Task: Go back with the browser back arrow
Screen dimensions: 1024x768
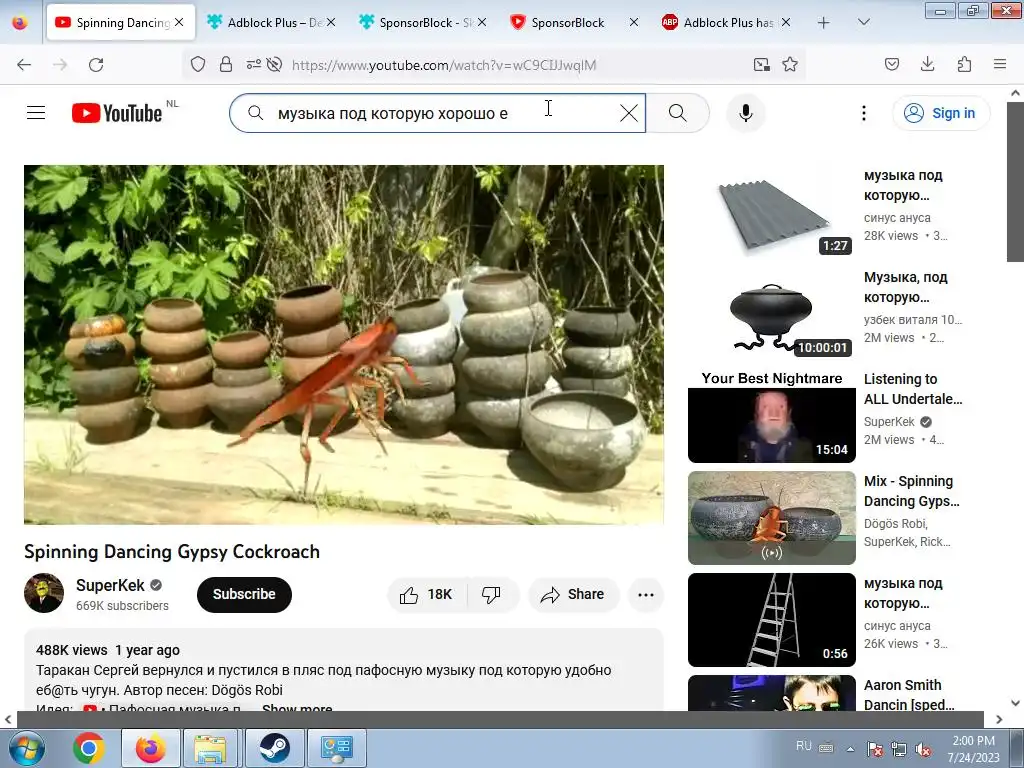Action: coord(24,65)
